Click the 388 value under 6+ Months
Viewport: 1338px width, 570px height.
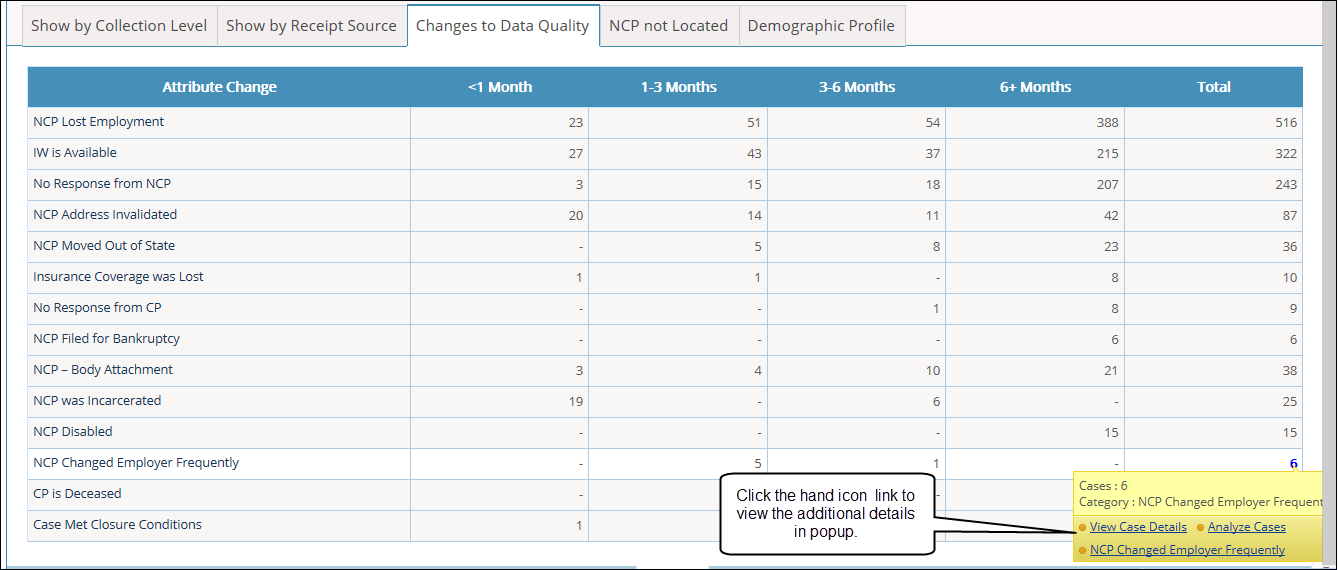point(1107,123)
